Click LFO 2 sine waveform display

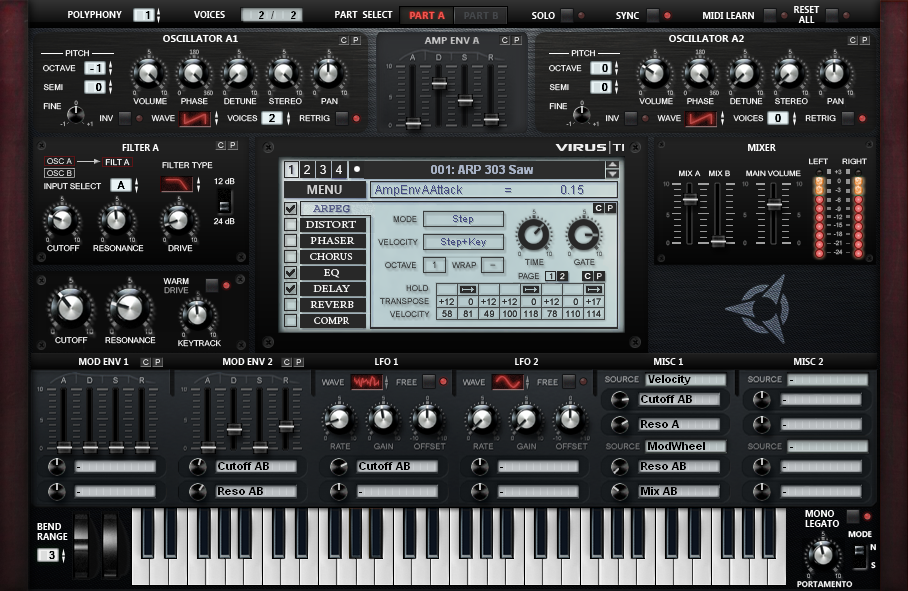click(x=507, y=382)
